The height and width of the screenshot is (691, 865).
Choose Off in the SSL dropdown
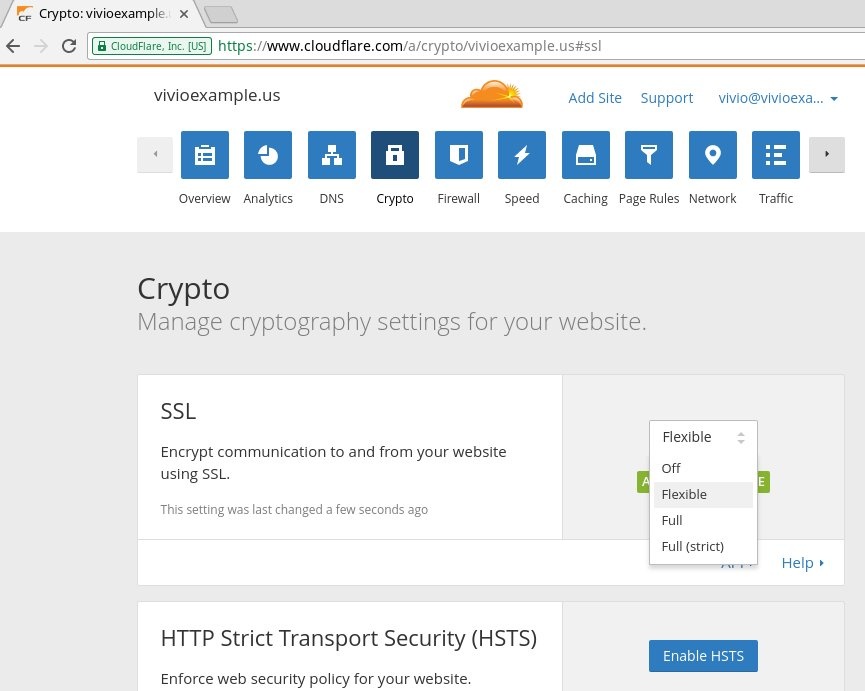click(x=703, y=468)
